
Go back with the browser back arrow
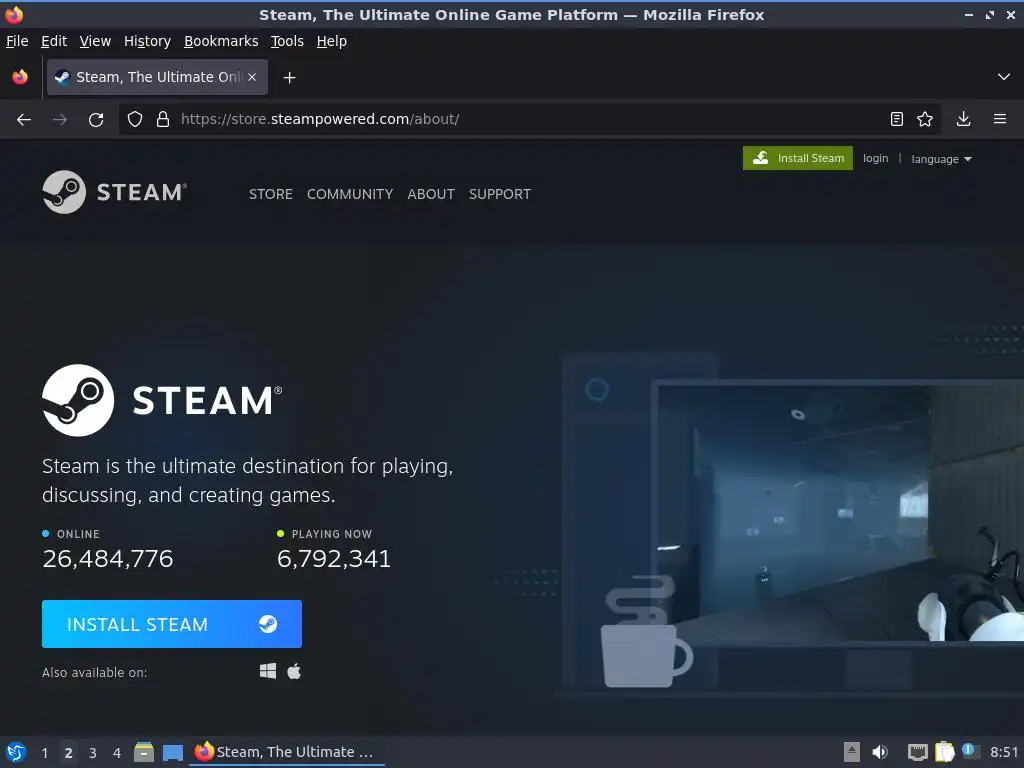click(x=24, y=120)
